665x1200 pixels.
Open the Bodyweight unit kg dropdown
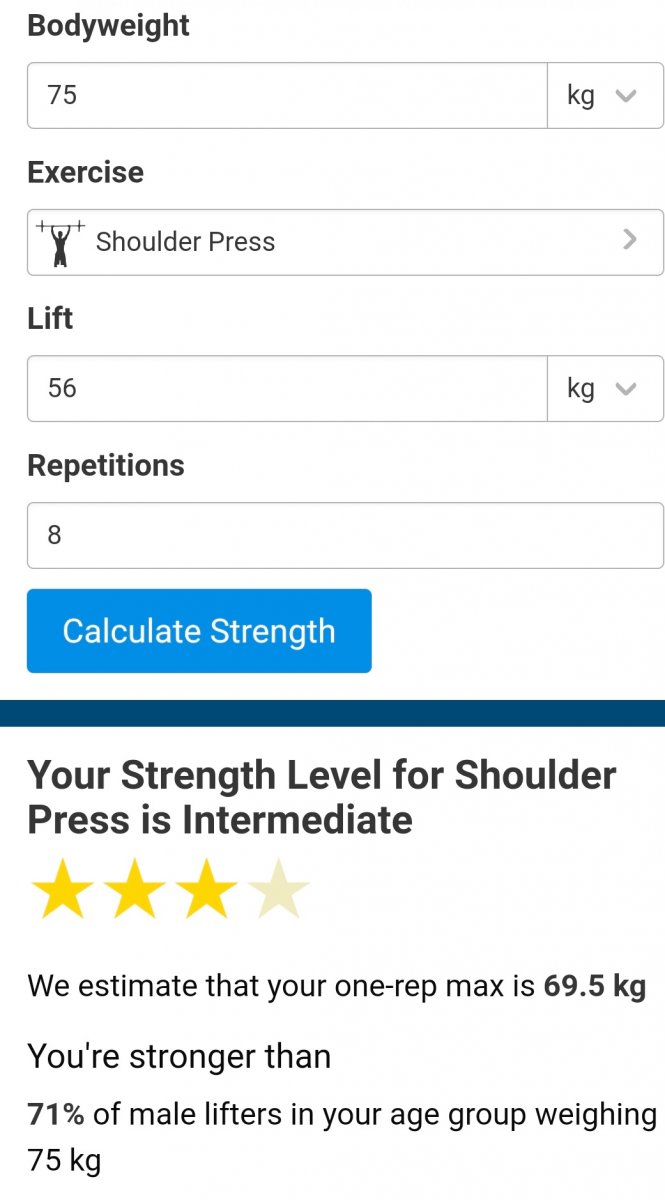(604, 96)
